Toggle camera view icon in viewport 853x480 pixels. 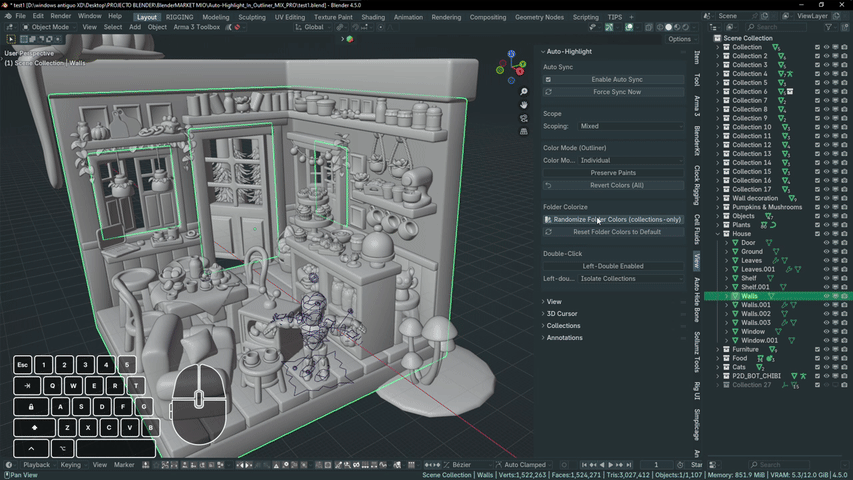[523, 118]
